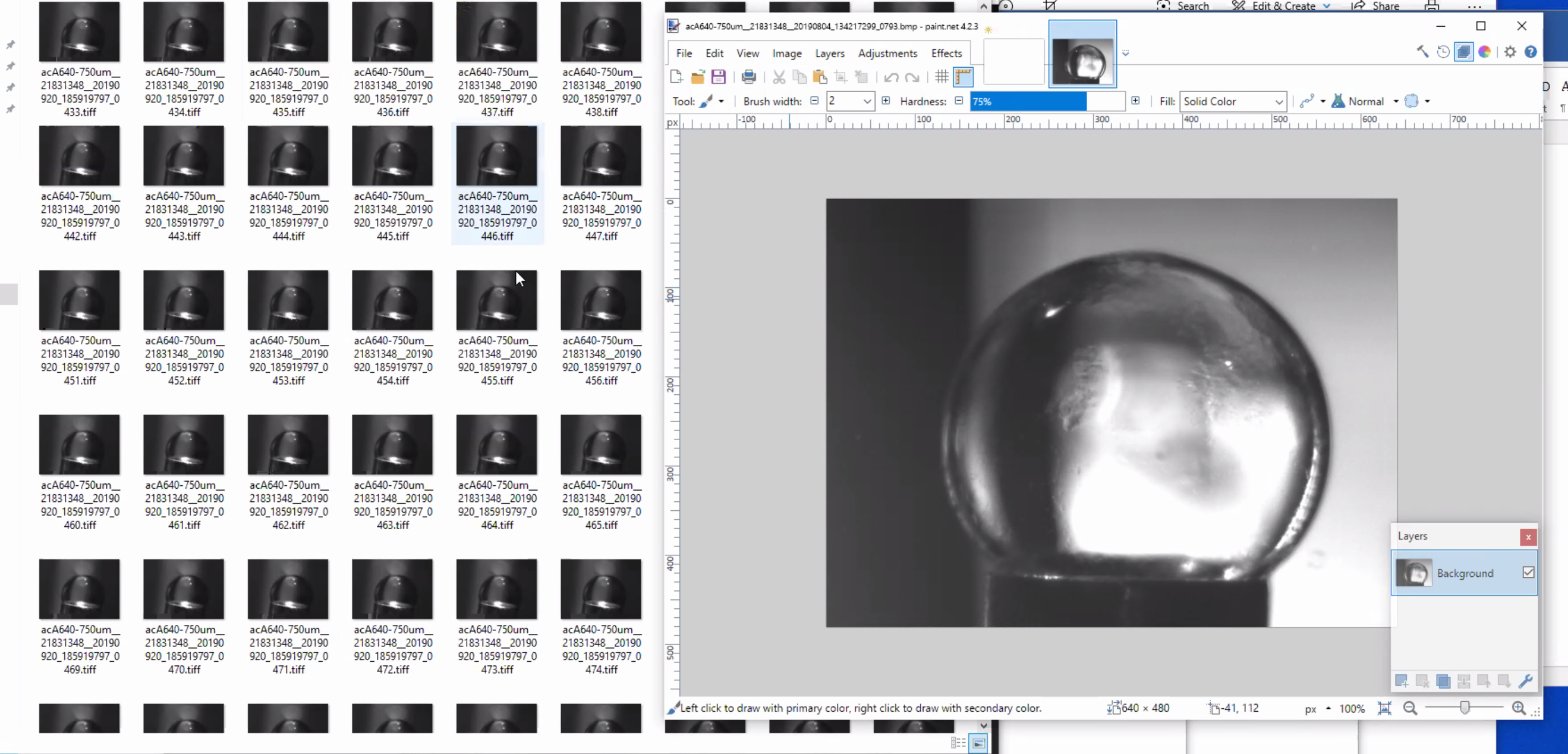Open the Effects menu

[946, 54]
